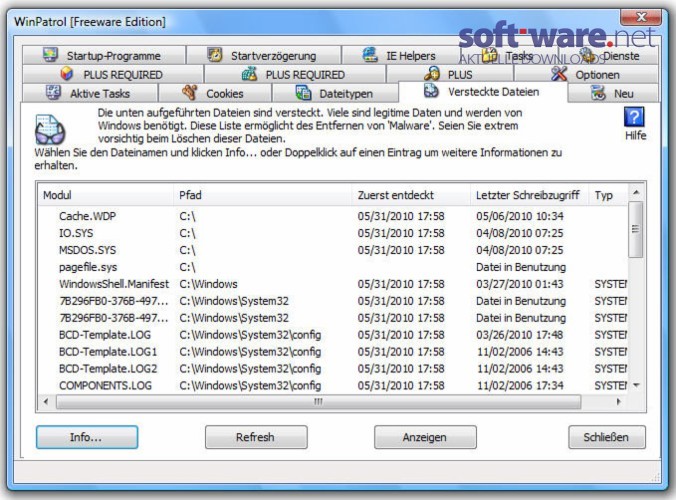
Task: Sort list by Modul column header
Action: pyautogui.click(x=106, y=195)
